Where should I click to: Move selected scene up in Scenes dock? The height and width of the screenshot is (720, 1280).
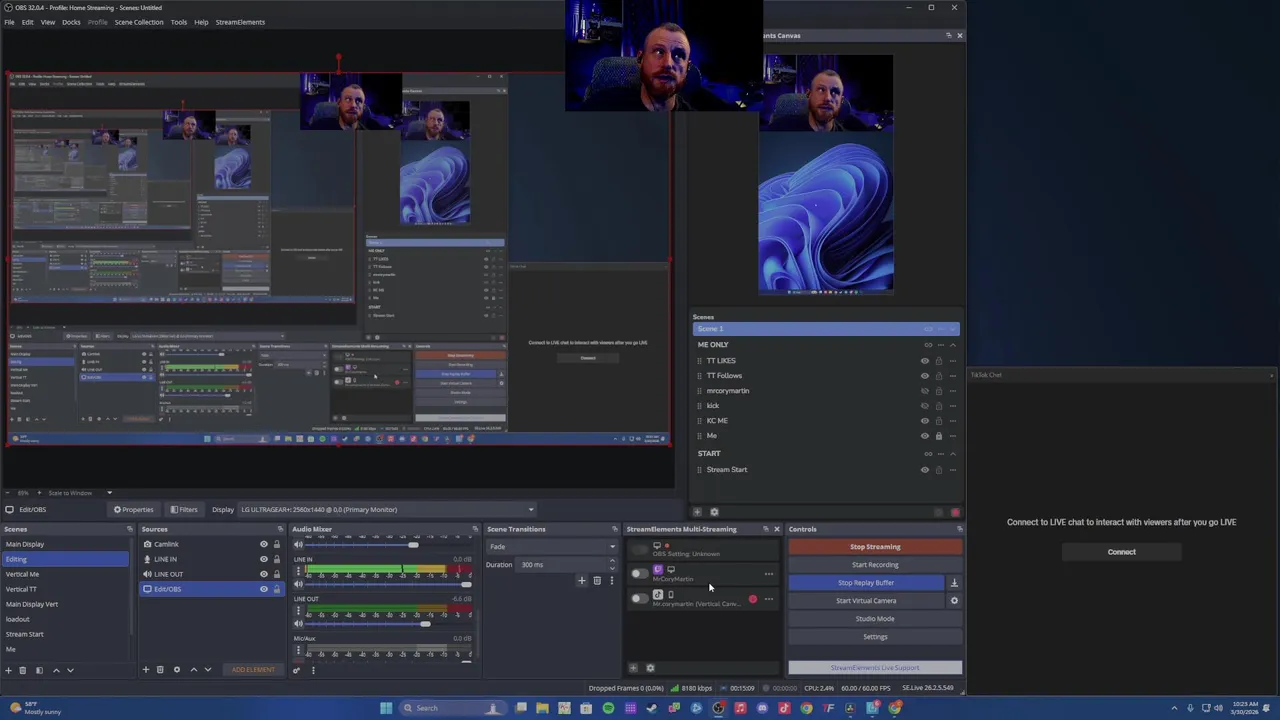(x=56, y=670)
